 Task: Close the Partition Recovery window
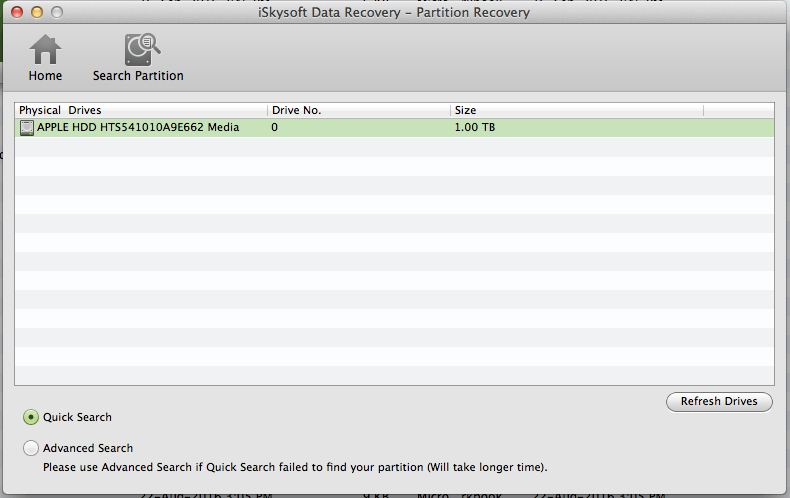tap(17, 12)
